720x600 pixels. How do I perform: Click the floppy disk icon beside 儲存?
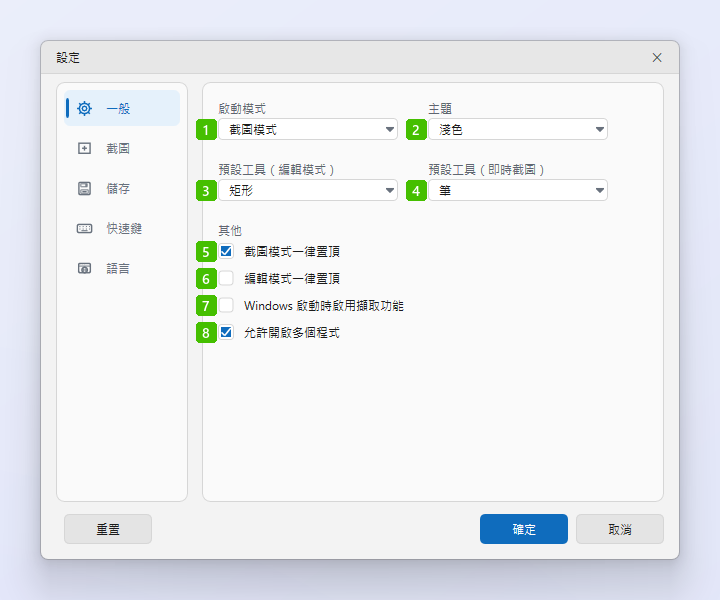[x=84, y=188]
